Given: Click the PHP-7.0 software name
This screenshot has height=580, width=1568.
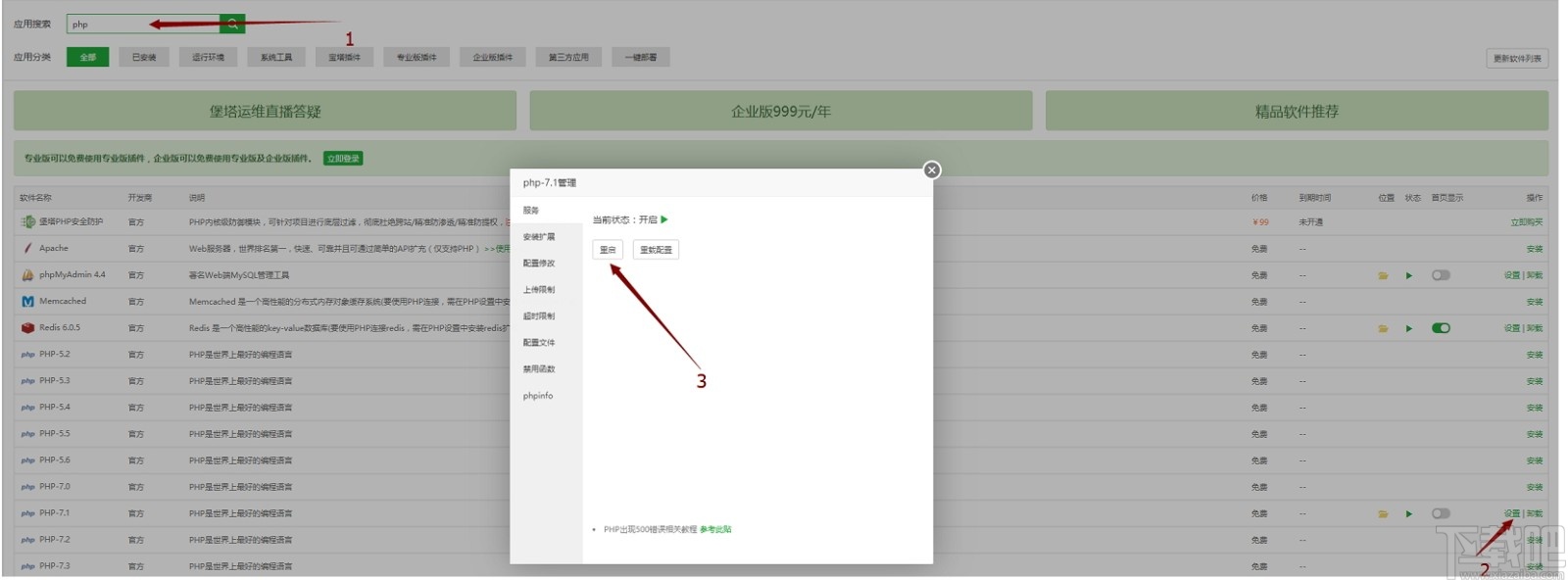Looking at the screenshot, I should click(x=55, y=487).
